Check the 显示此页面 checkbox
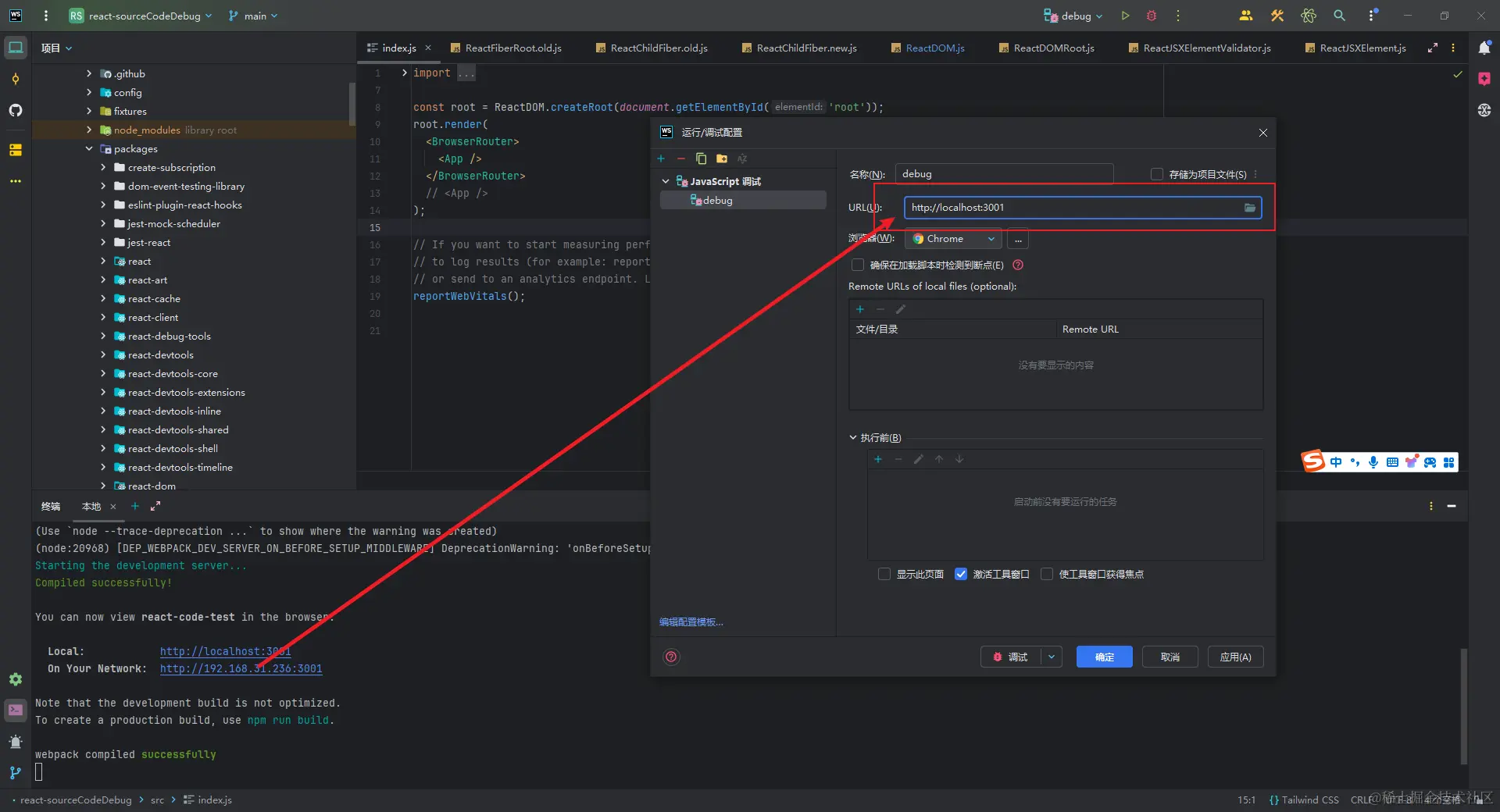Screen dimensions: 1500x812 (884, 574)
